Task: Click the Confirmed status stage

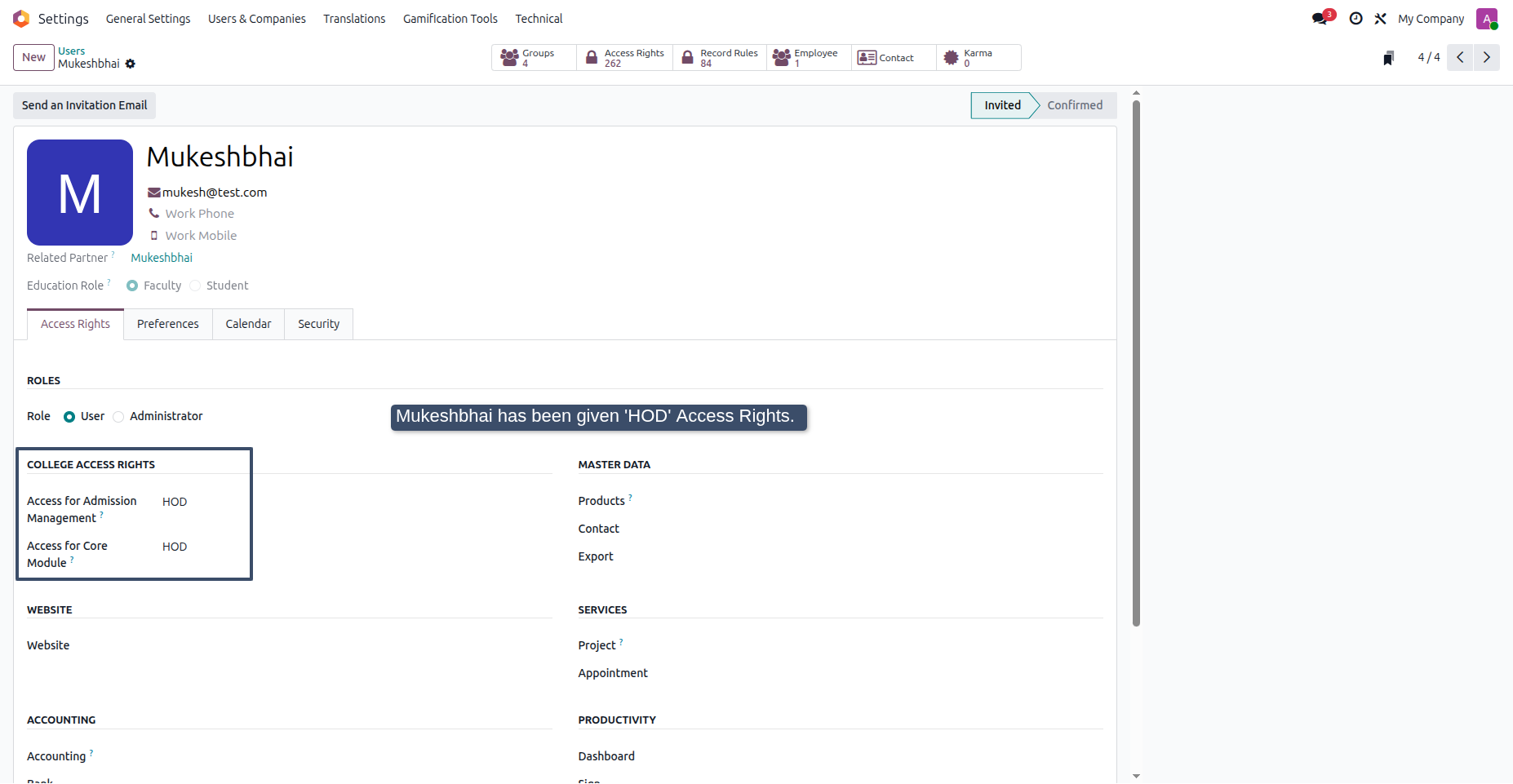Action: 1075,105
